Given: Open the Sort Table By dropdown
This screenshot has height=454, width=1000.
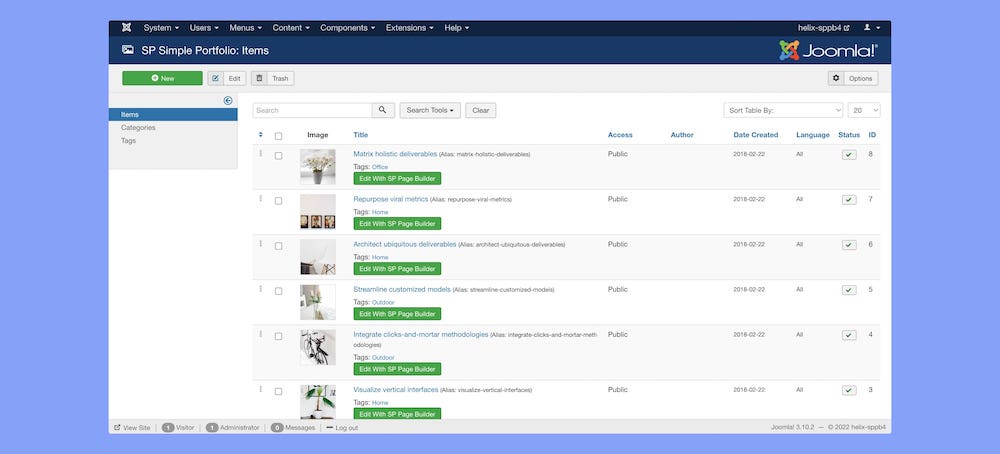Looking at the screenshot, I should click(x=783, y=110).
